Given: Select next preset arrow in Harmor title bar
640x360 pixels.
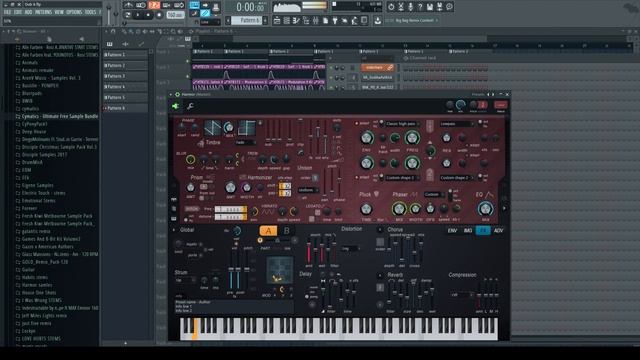Looking at the screenshot, I should [493, 94].
